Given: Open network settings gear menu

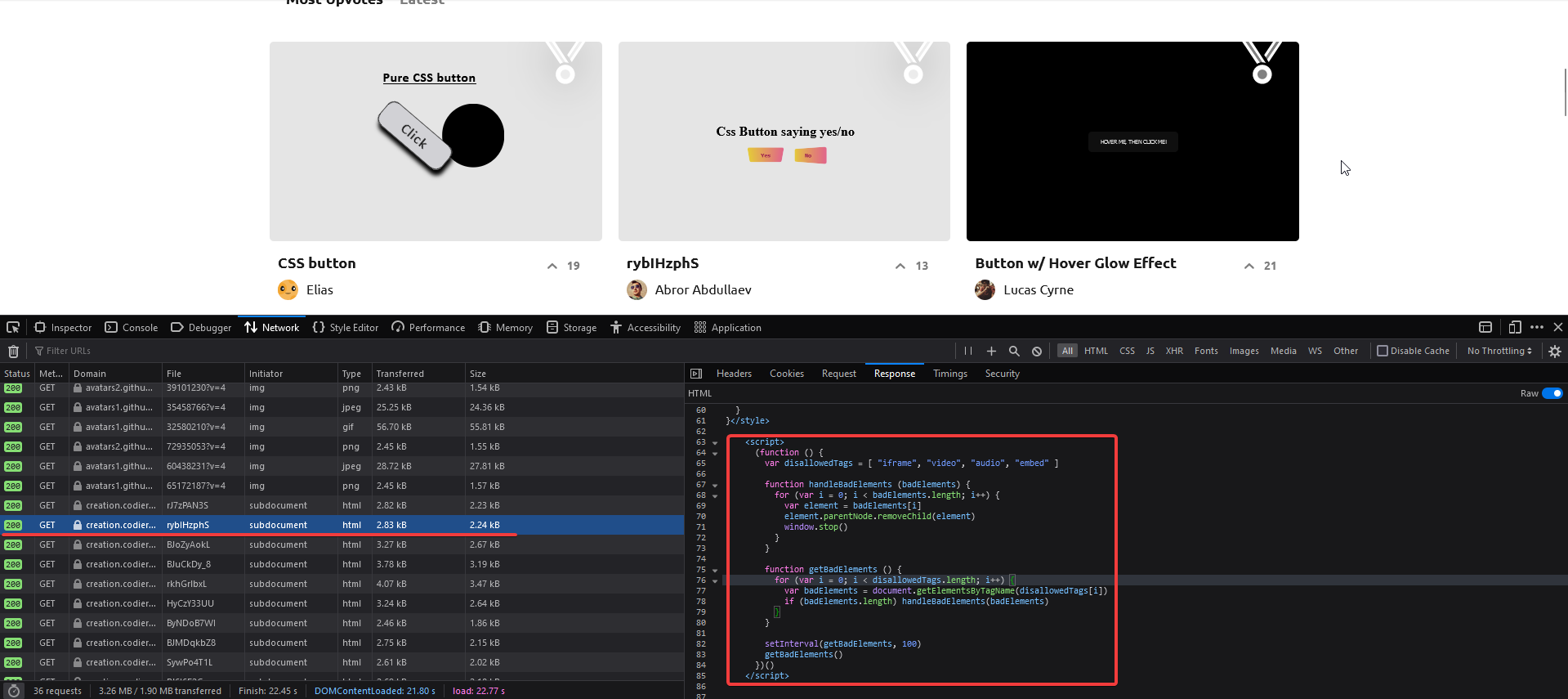Looking at the screenshot, I should tap(1555, 351).
